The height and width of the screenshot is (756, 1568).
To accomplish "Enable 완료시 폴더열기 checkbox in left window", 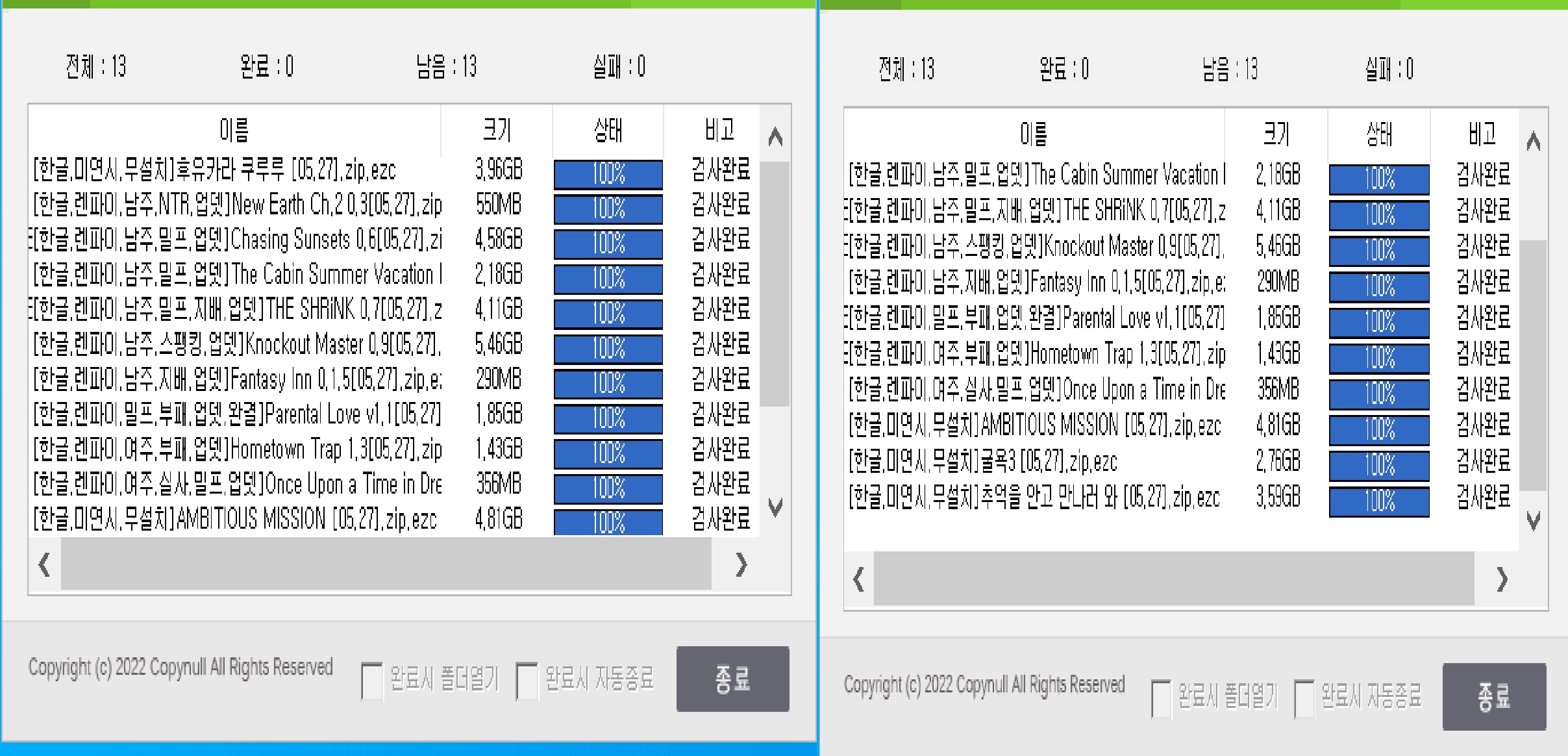I will 371,681.
